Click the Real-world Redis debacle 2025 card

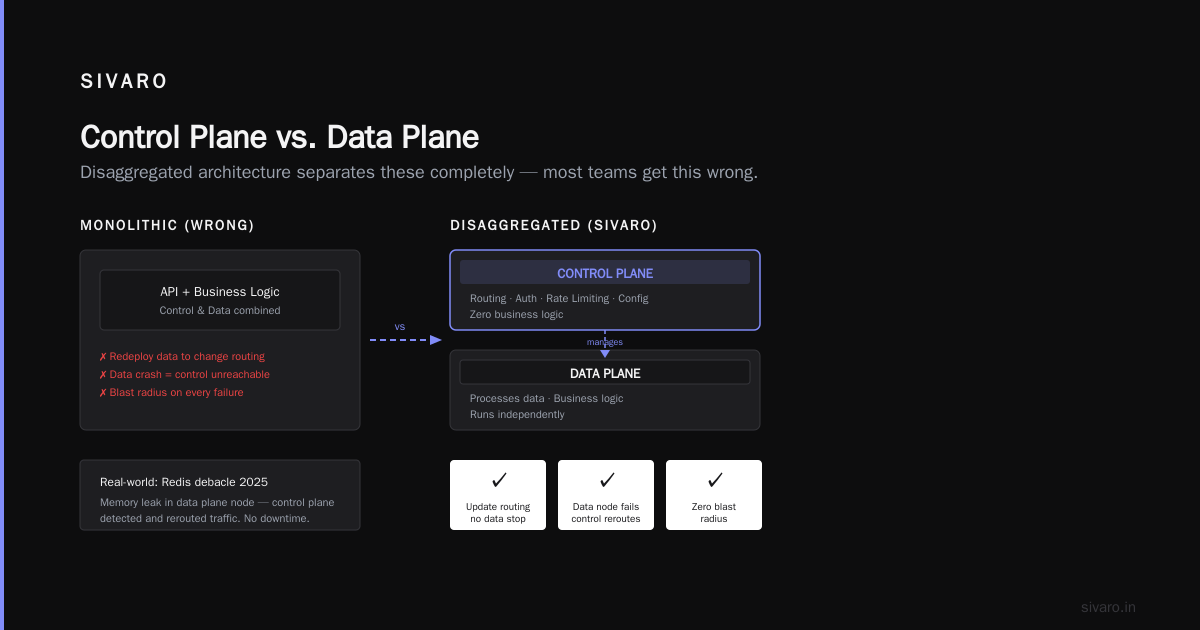click(x=220, y=495)
